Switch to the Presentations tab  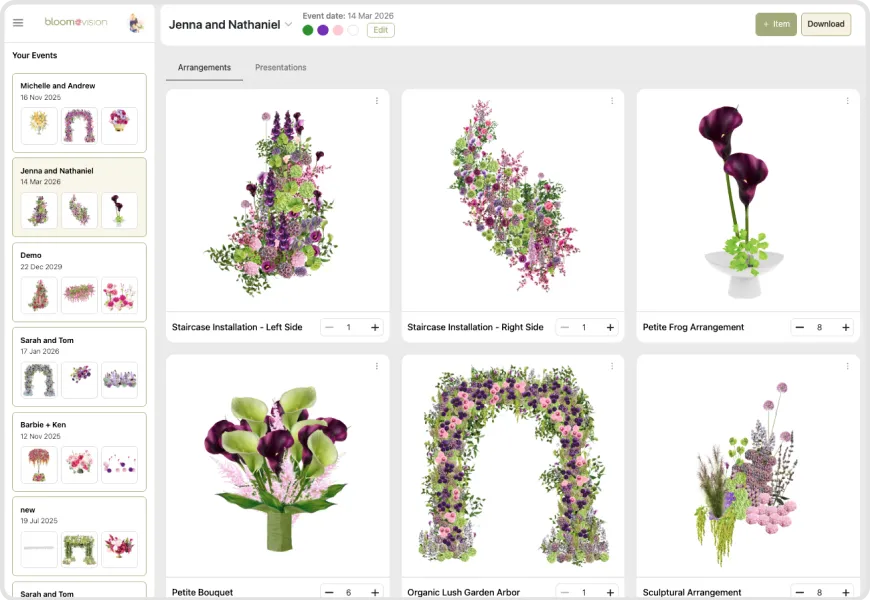pyautogui.click(x=281, y=67)
